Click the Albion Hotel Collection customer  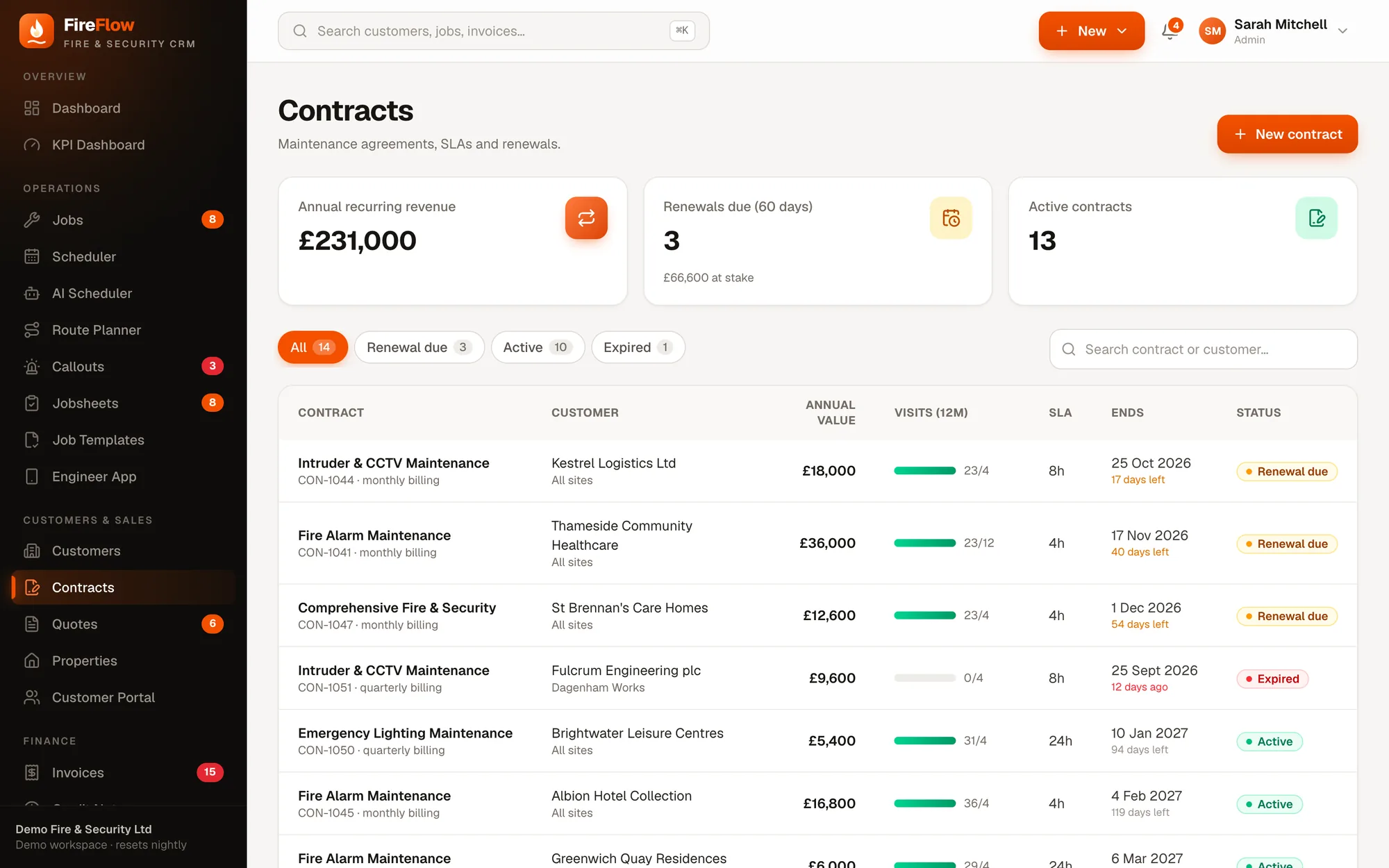(x=621, y=796)
